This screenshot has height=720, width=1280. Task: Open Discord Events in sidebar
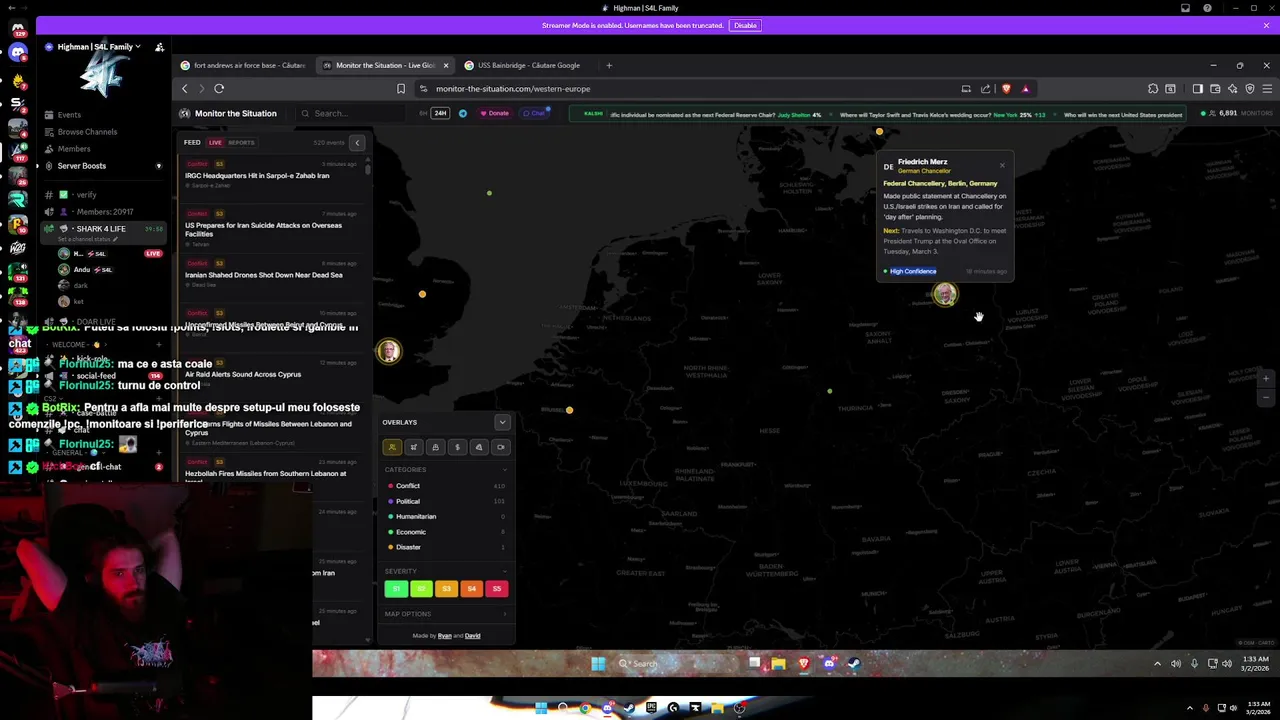(69, 115)
